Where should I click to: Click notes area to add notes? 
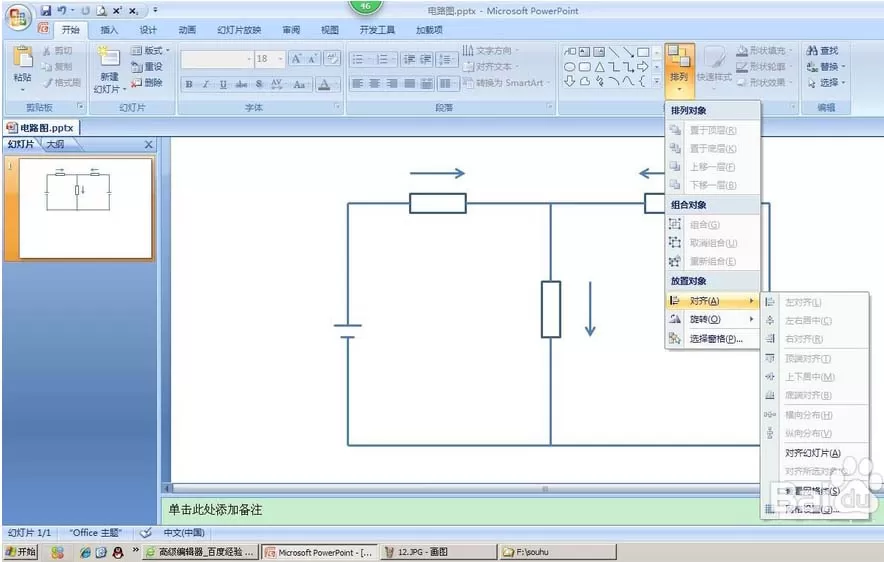(x=462, y=510)
